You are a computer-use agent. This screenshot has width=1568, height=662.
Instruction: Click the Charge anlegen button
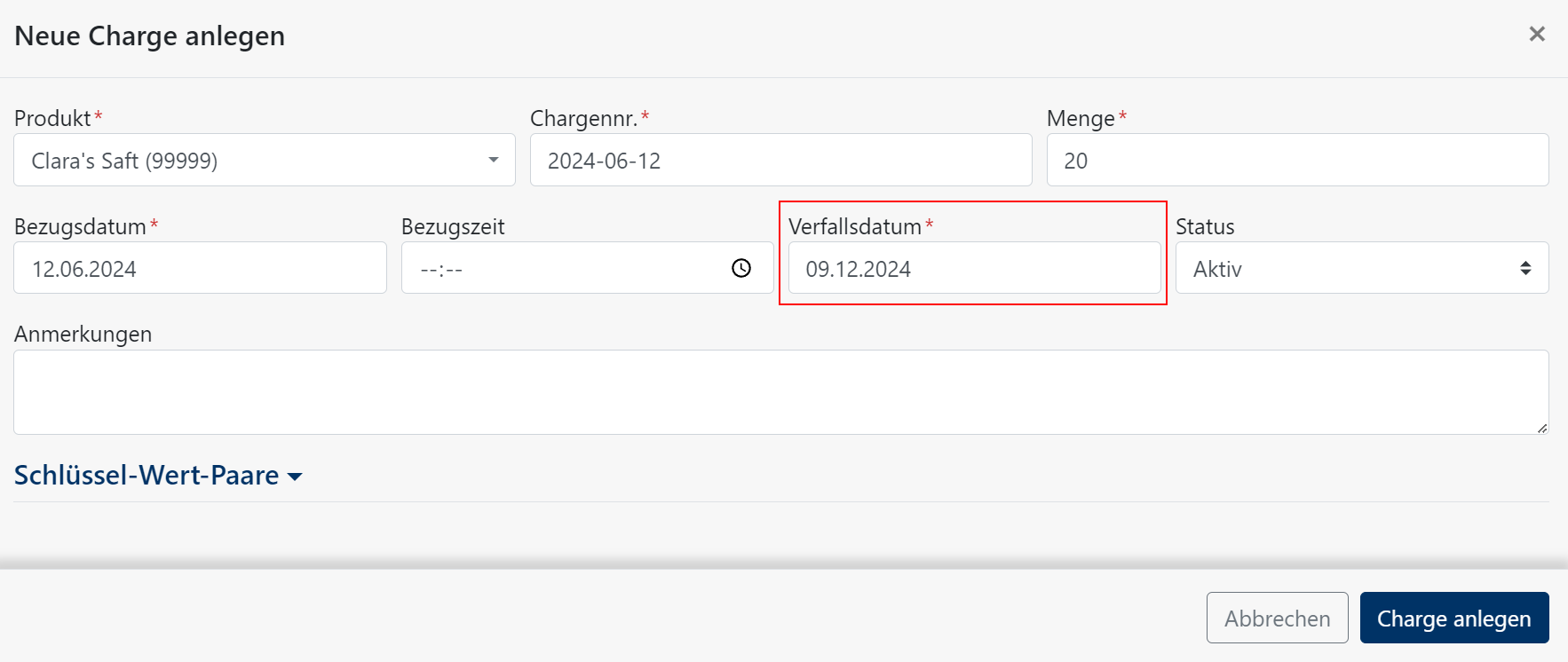(1454, 618)
